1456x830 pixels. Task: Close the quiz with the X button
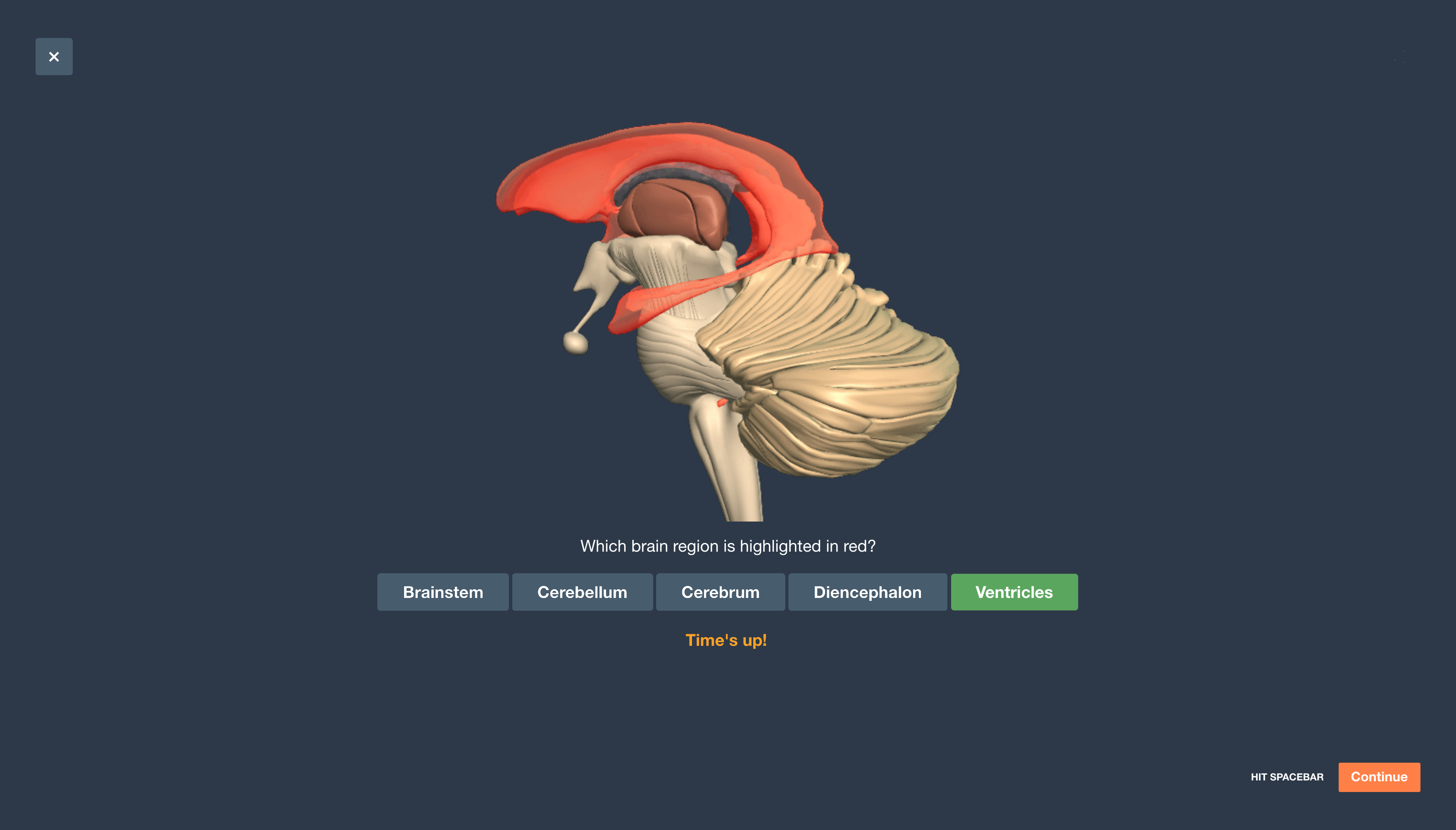54,57
